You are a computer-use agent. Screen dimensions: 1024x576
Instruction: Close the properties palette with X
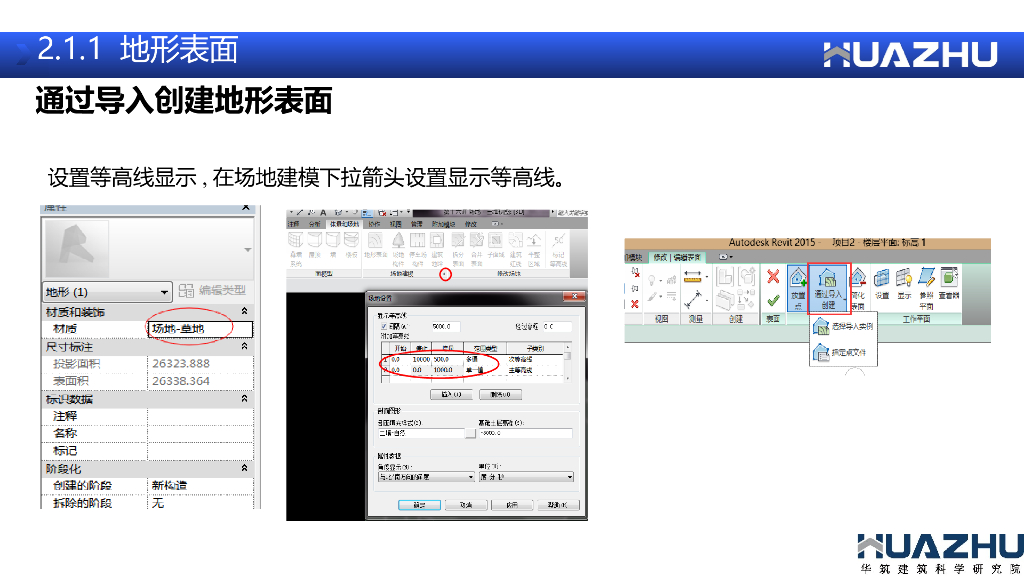(x=246, y=207)
